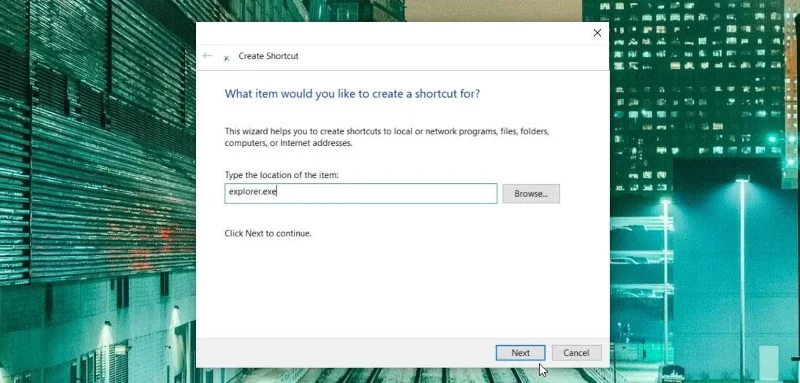The height and width of the screenshot is (383, 800).
Task: Open the Browse... file picker
Action: pyautogui.click(x=531, y=194)
